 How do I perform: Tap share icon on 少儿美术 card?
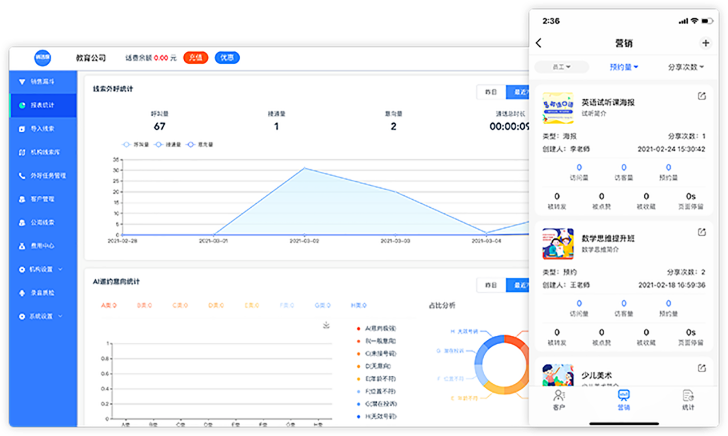[702, 368]
